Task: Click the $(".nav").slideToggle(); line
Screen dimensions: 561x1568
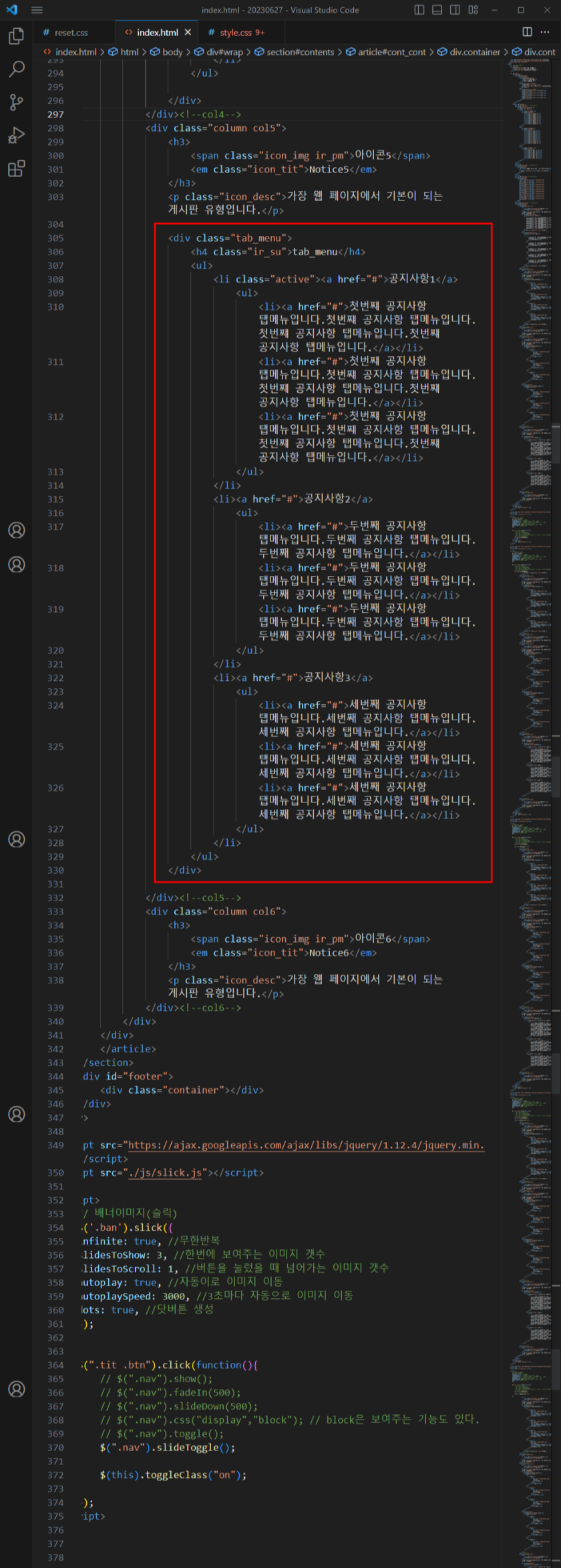Action: [168, 1447]
